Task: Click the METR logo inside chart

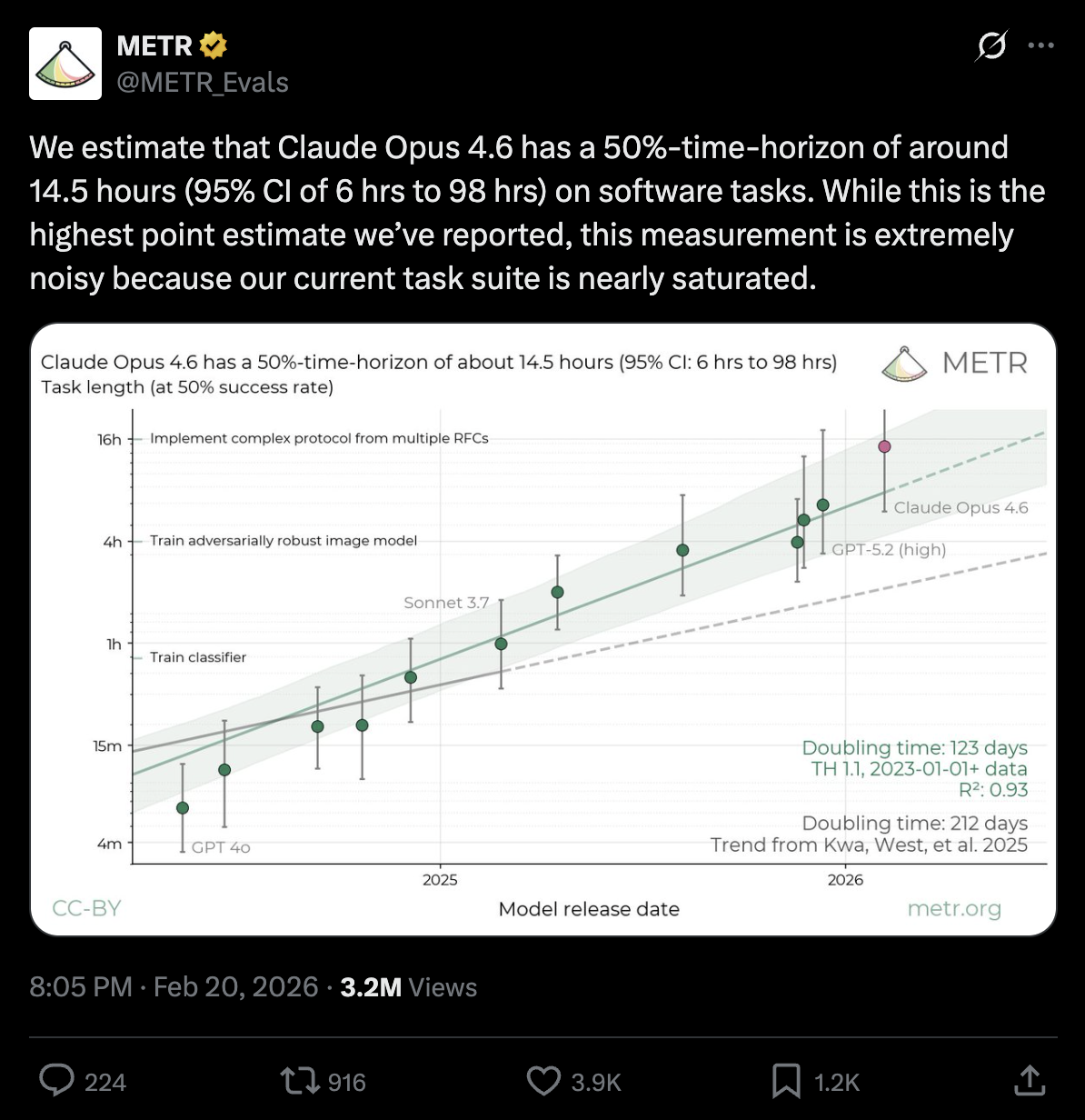Action: [954, 363]
